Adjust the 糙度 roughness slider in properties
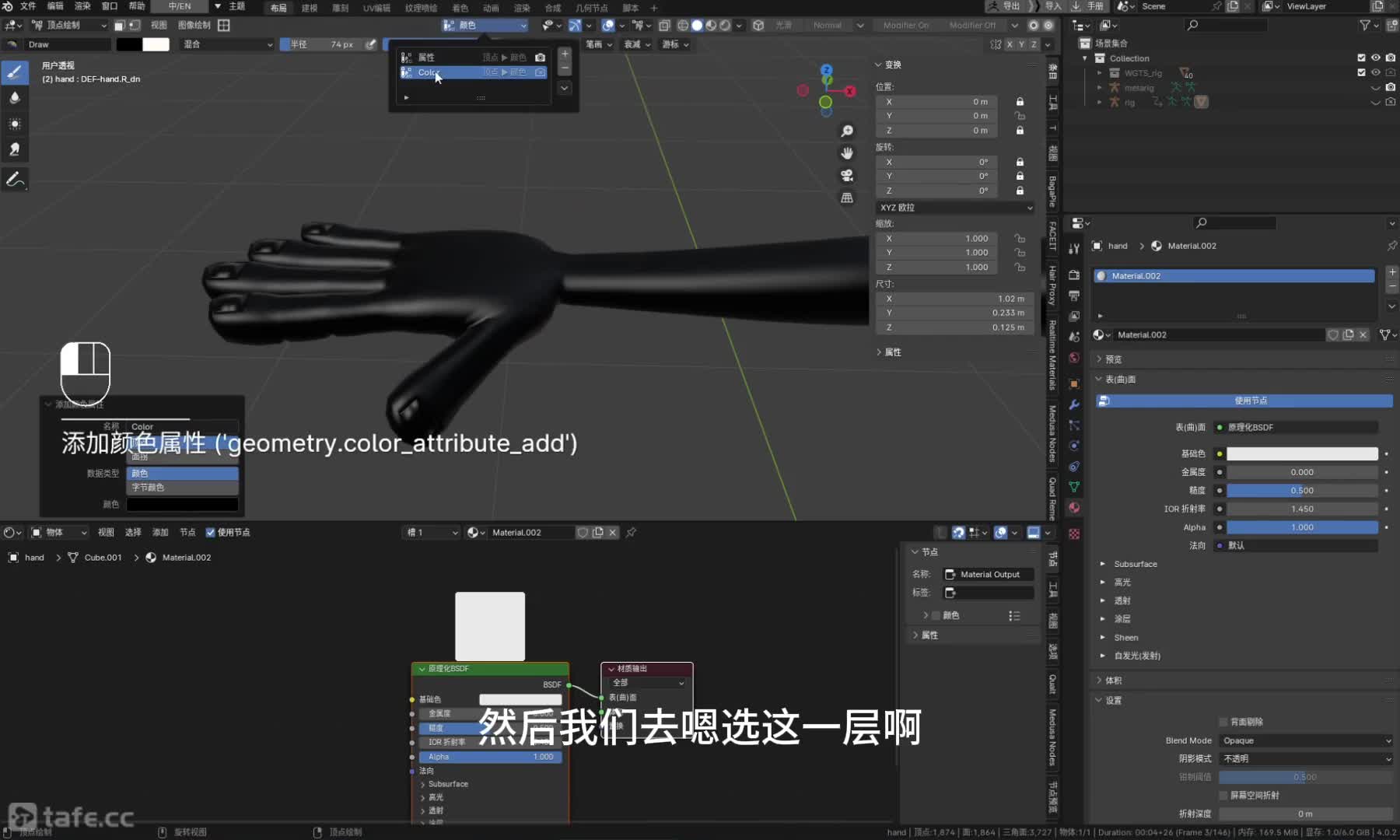This screenshot has height=840, width=1400. tap(1302, 490)
